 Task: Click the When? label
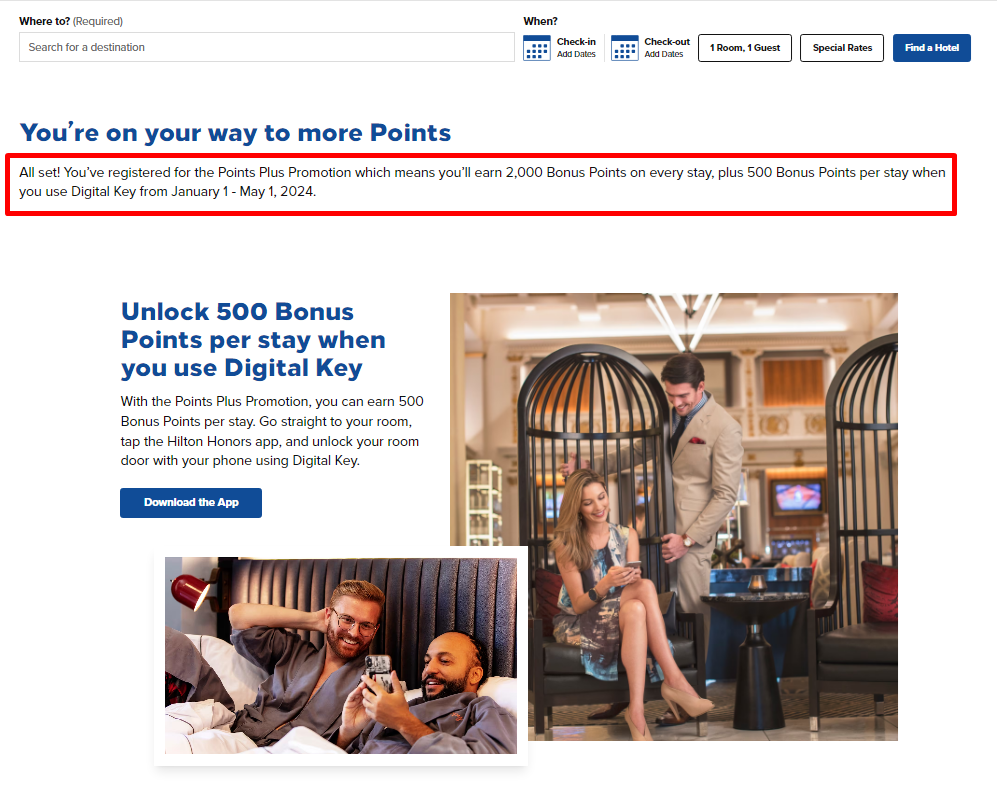540,21
